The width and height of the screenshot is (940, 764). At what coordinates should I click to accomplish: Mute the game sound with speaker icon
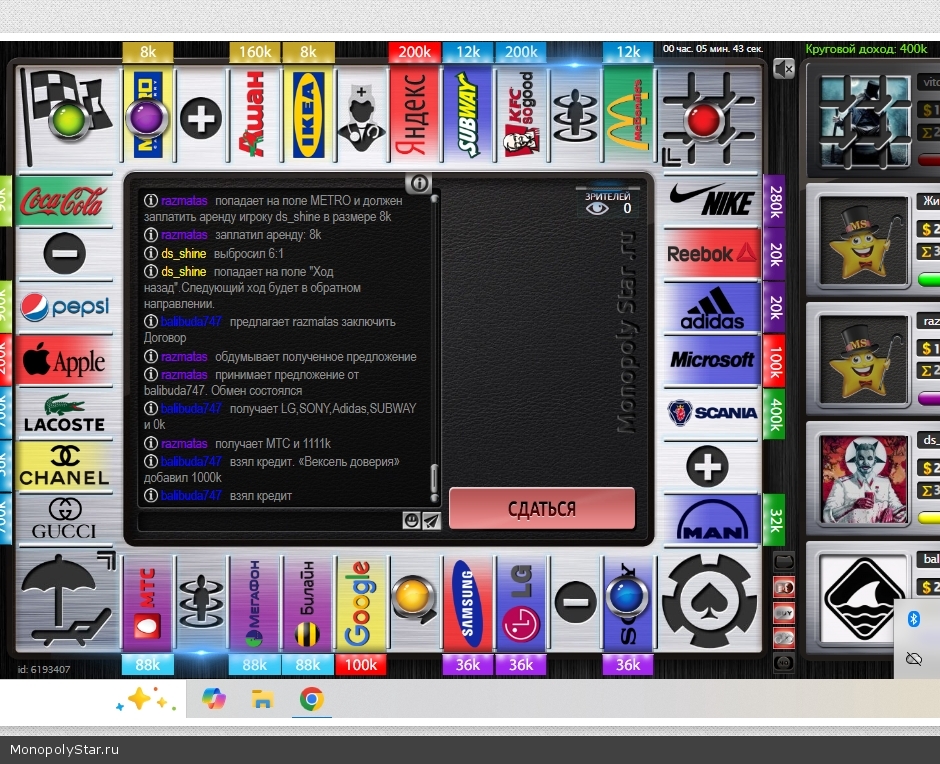[x=784, y=69]
